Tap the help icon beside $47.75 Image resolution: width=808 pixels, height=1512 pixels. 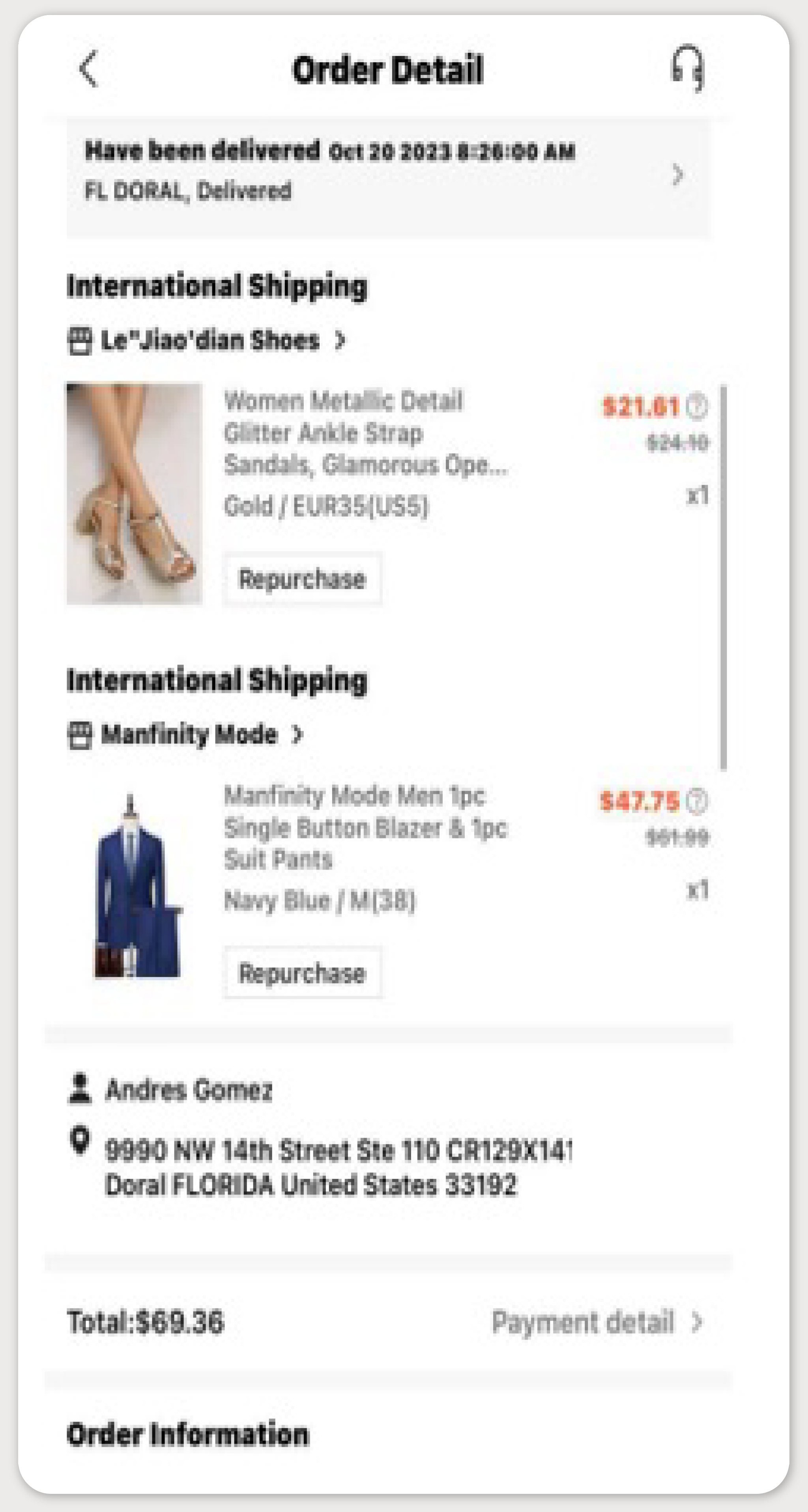(697, 801)
